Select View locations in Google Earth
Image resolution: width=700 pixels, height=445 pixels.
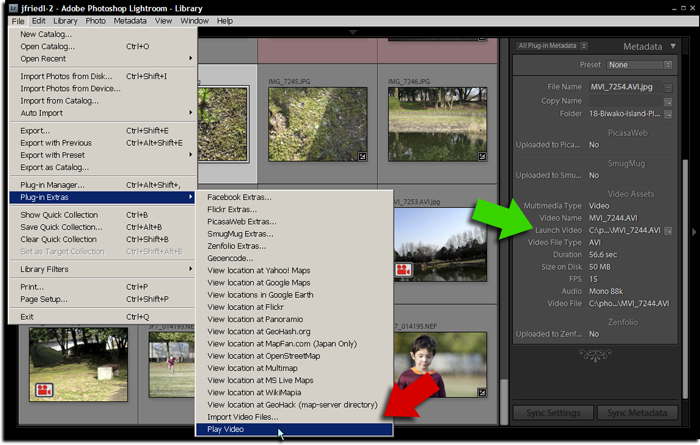(294, 295)
